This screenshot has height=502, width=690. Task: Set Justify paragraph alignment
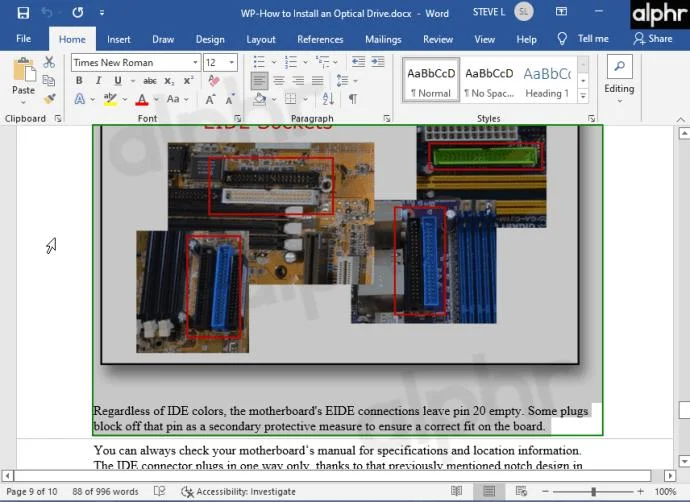pyautogui.click(x=317, y=81)
